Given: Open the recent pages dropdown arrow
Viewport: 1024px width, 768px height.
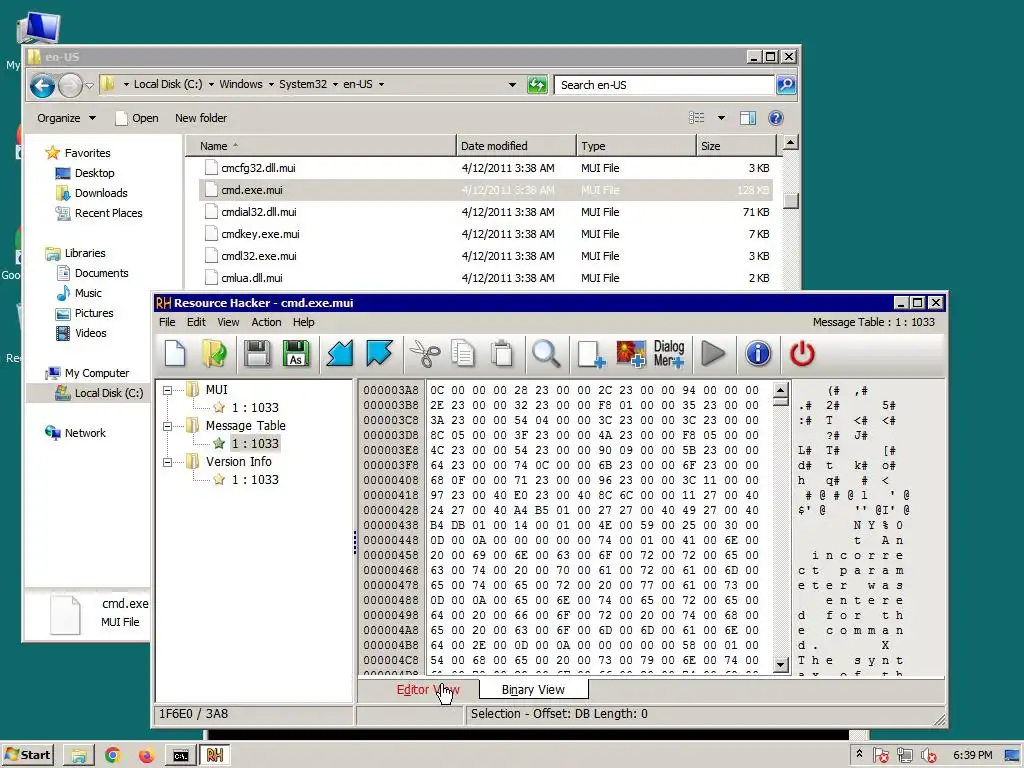Looking at the screenshot, I should pos(90,86).
